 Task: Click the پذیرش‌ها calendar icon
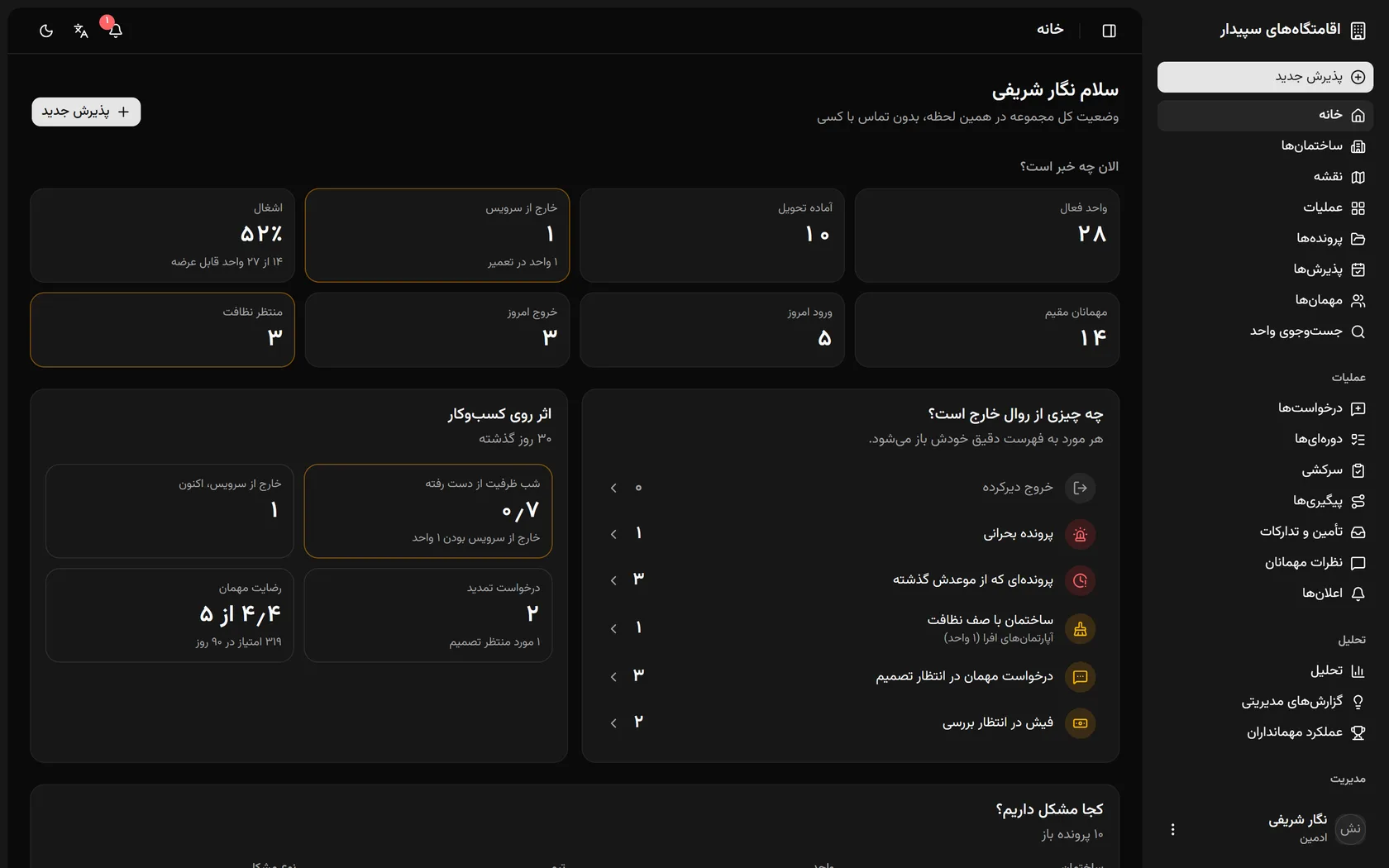(1358, 269)
